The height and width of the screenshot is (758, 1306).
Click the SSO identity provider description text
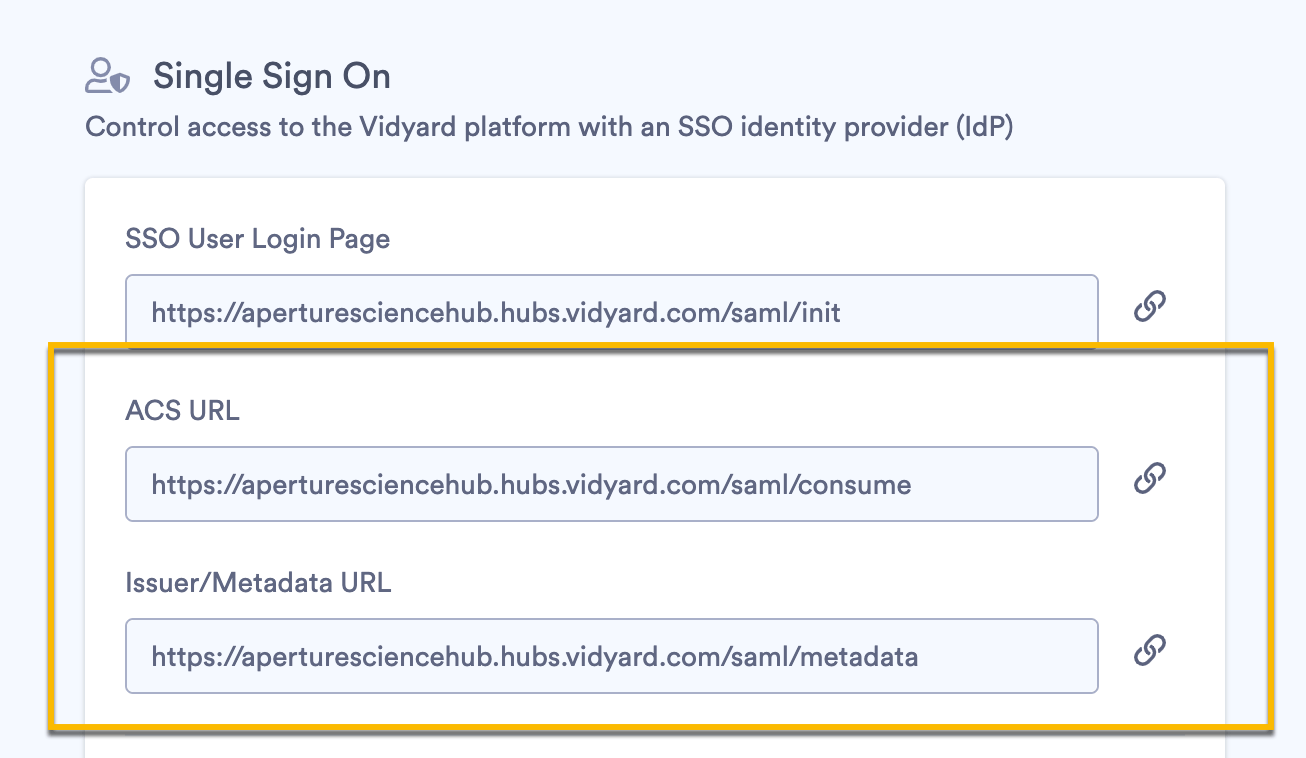[551, 127]
